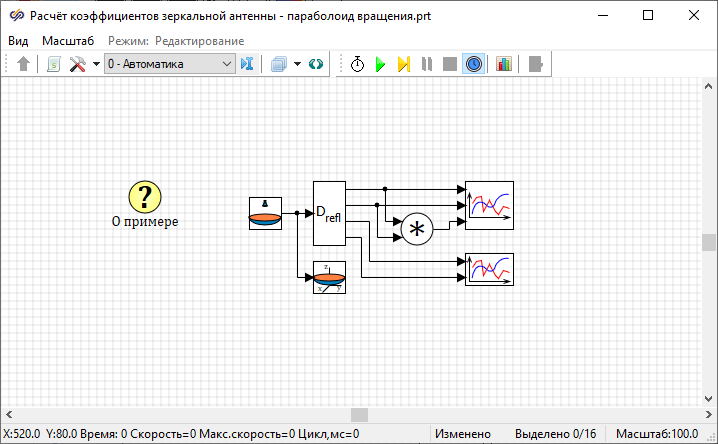Toggle the blue clock button
Image resolution: width=718 pixels, height=444 pixels.
pos(474,64)
